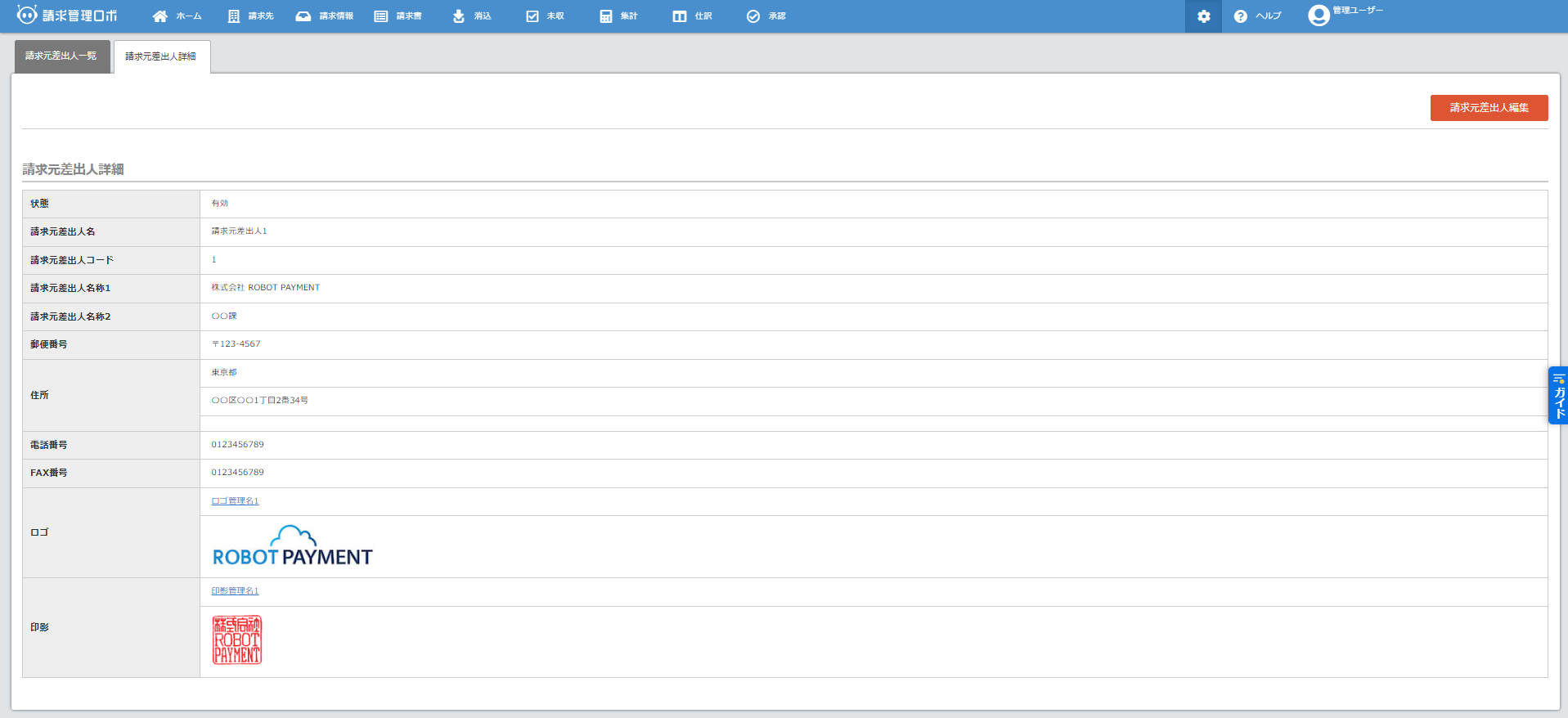Open 消込 download icon
The image size is (1568, 718).
(x=459, y=16)
